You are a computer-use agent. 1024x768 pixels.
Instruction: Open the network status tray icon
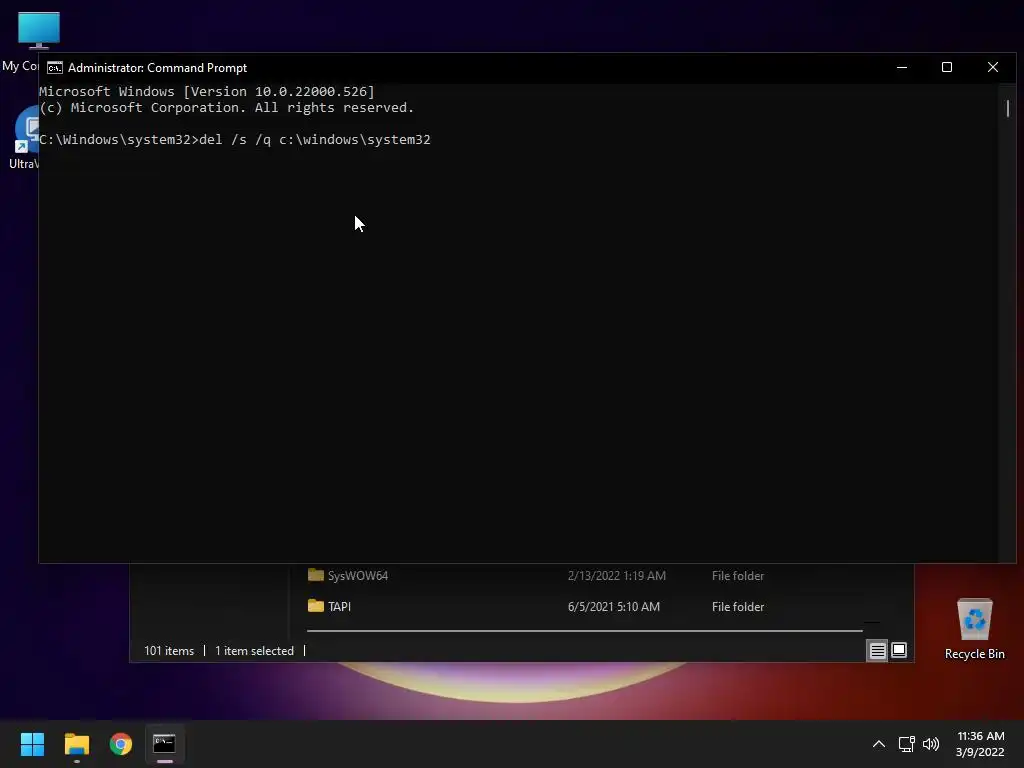tap(906, 744)
